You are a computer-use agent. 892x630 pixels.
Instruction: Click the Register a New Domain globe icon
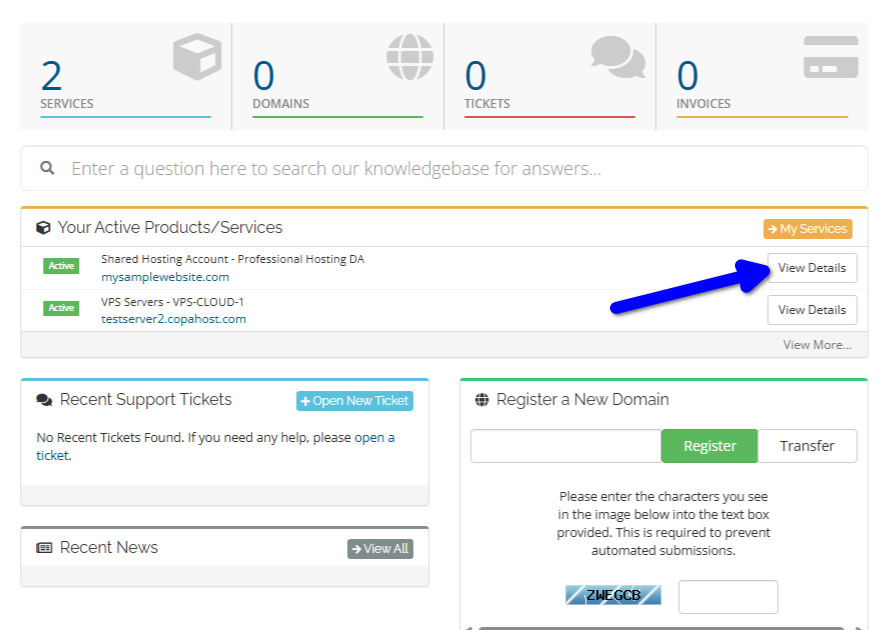(484, 398)
